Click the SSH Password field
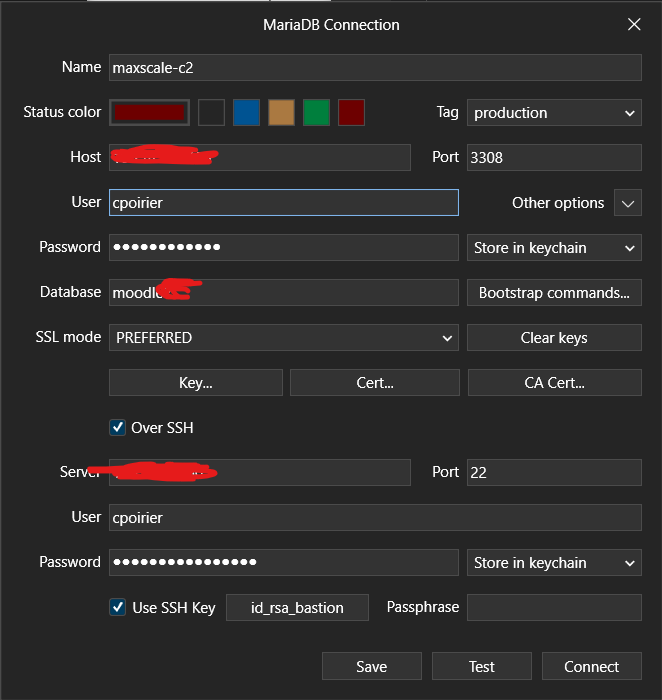The image size is (662, 700). (284, 562)
